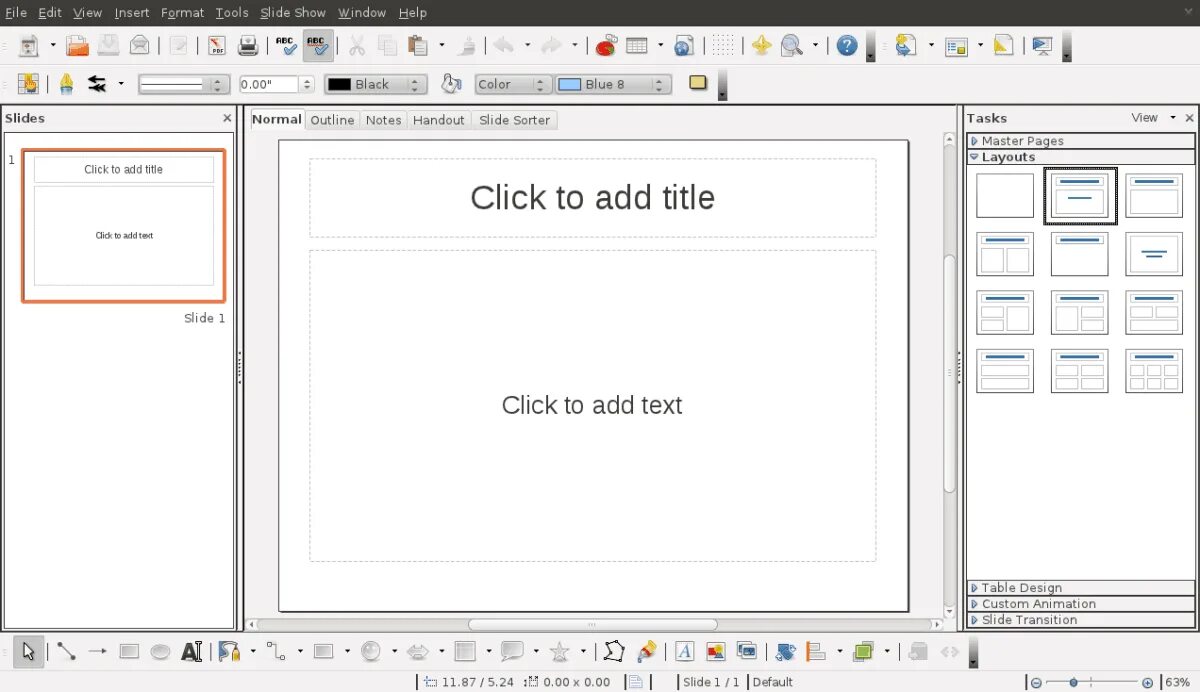Expand the Table Design section
Image resolution: width=1200 pixels, height=692 pixels.
(1080, 588)
